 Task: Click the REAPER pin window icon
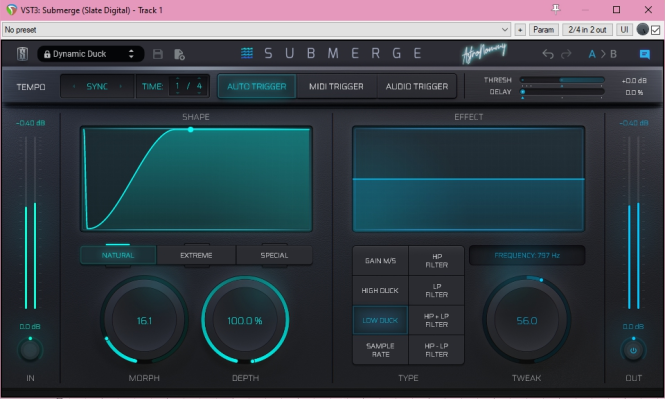(556, 9)
